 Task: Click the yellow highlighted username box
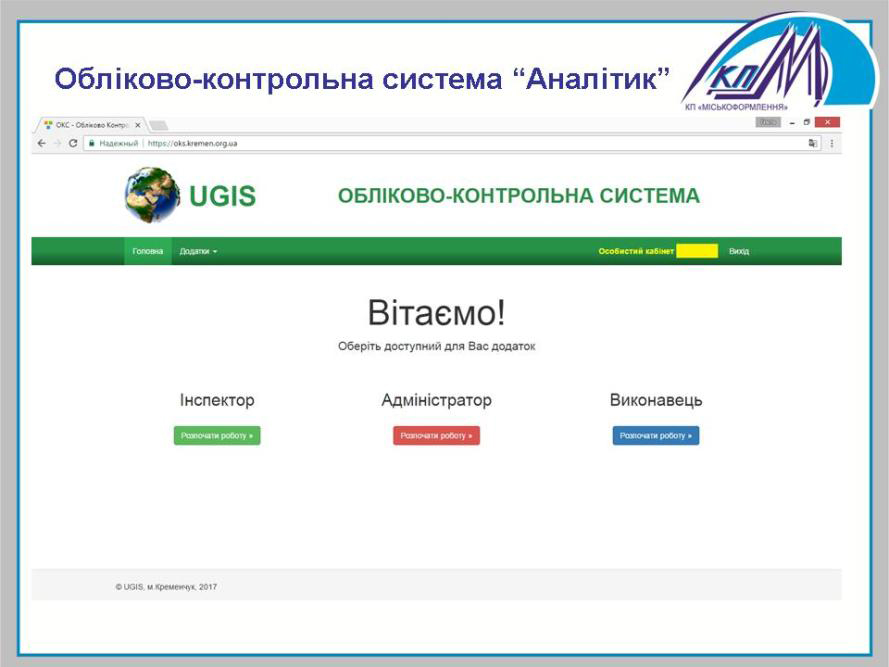click(x=697, y=251)
